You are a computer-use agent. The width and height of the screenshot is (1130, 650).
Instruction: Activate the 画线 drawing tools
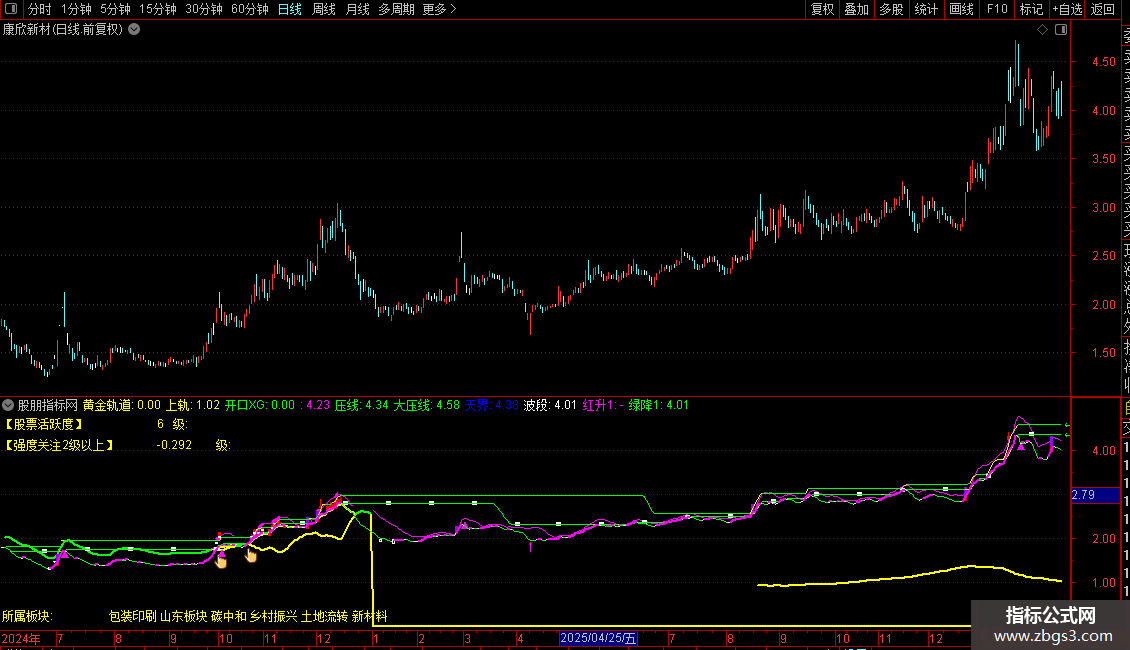coord(961,9)
